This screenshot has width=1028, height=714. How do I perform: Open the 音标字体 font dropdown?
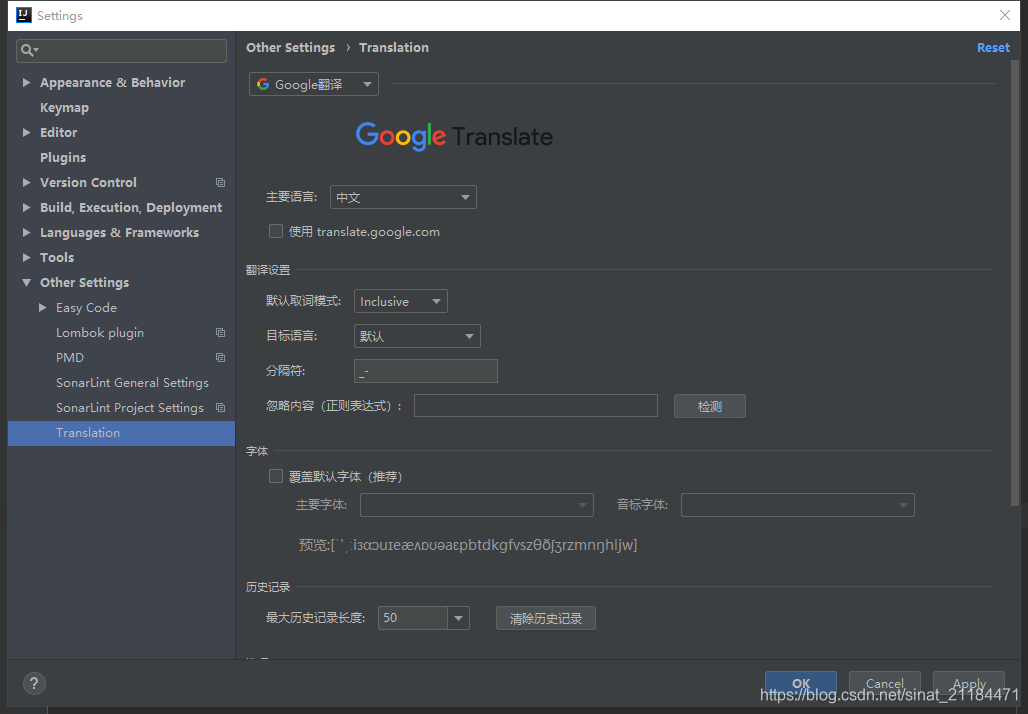(797, 505)
